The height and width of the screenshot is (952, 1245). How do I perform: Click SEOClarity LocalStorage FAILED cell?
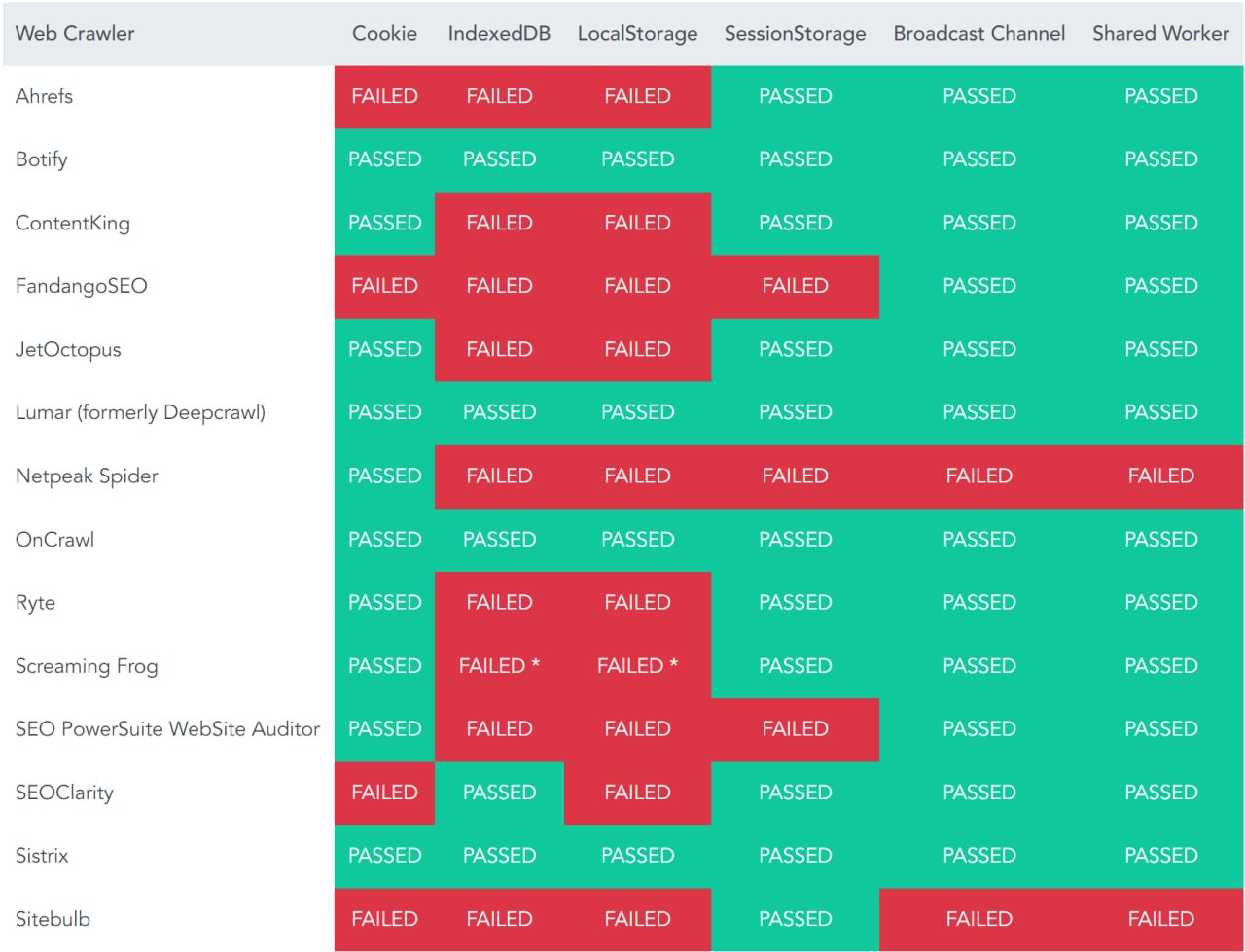[x=637, y=792]
